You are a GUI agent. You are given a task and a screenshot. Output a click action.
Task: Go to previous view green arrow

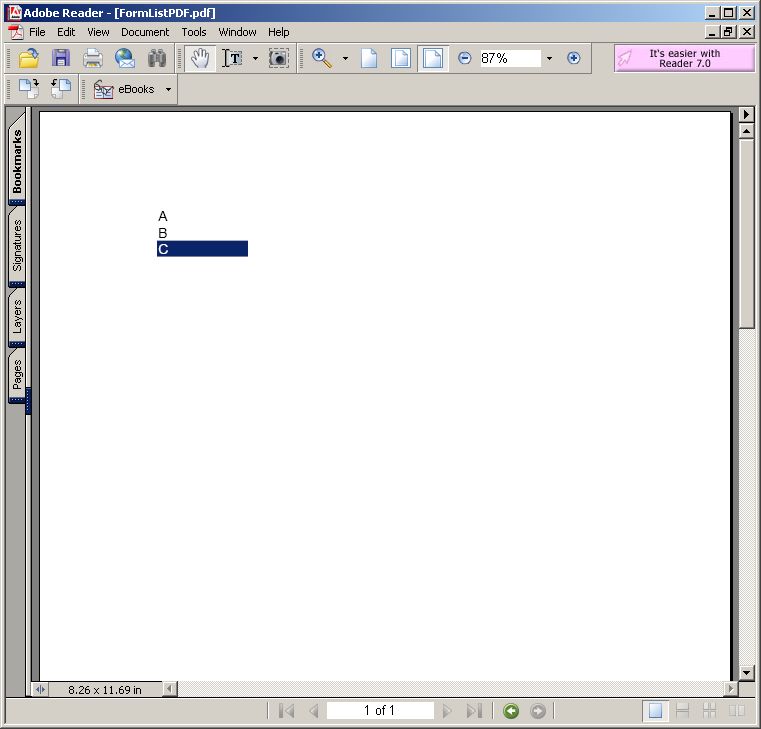tap(511, 711)
